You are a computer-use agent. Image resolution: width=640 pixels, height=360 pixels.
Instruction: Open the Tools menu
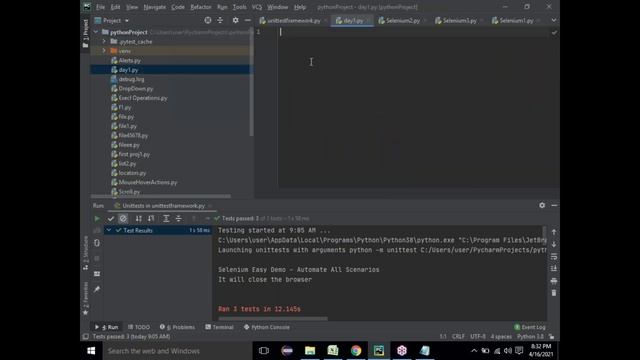point(240,7)
